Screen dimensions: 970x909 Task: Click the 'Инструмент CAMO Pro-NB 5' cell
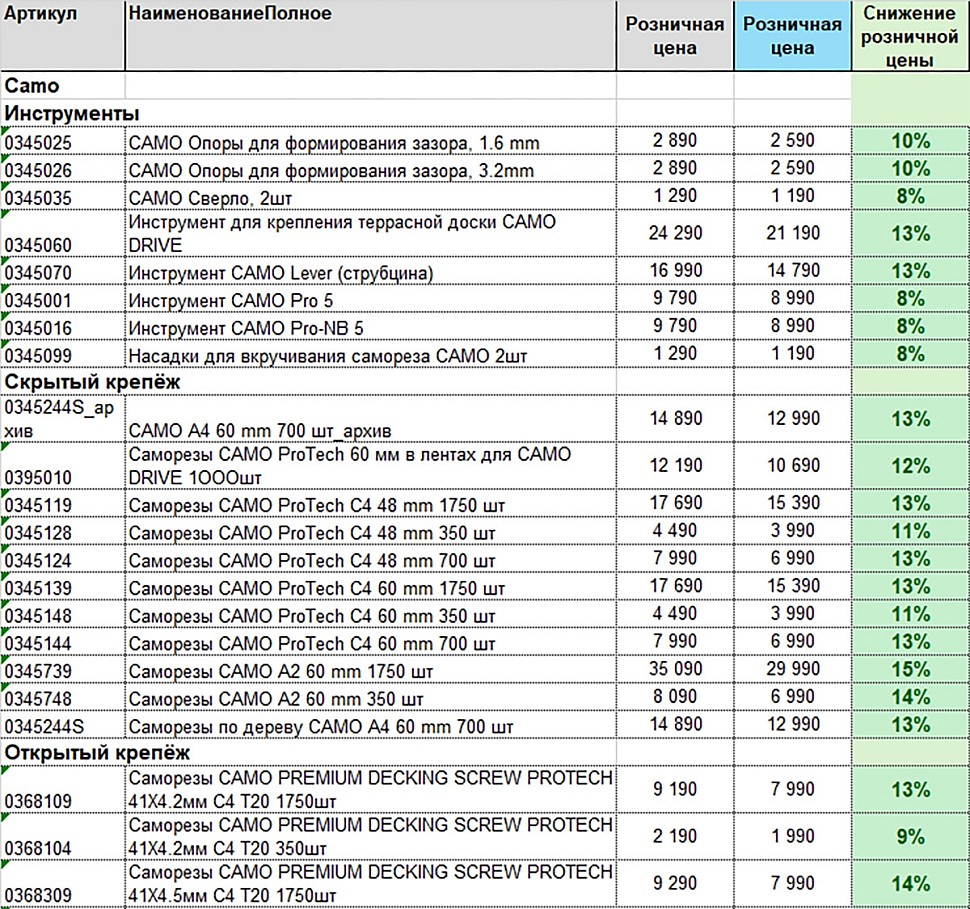[x=371, y=327]
